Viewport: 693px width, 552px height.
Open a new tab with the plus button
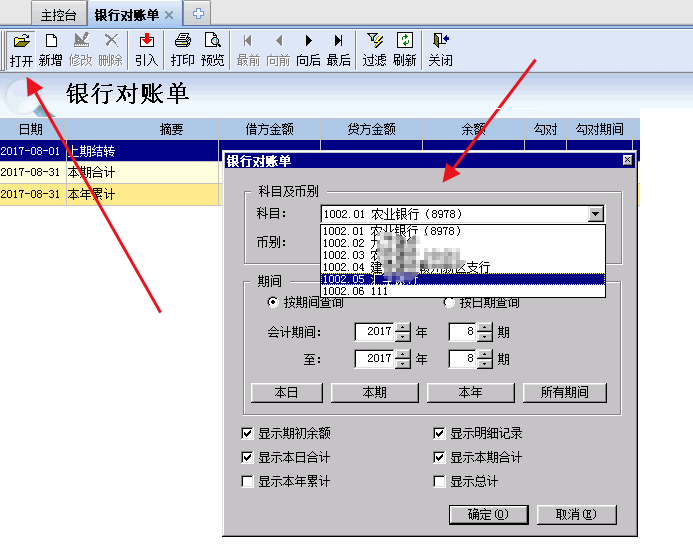199,14
